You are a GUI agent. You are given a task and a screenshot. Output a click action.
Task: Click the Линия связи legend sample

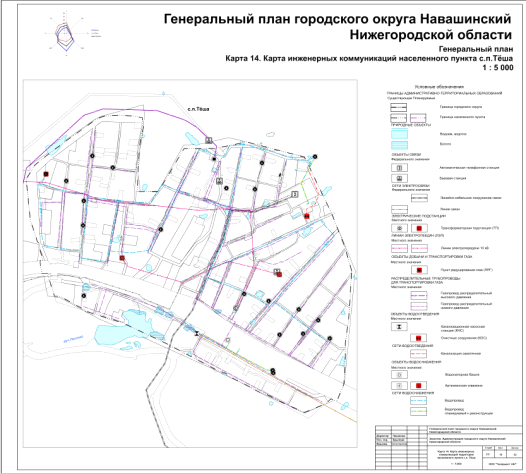[399, 209]
